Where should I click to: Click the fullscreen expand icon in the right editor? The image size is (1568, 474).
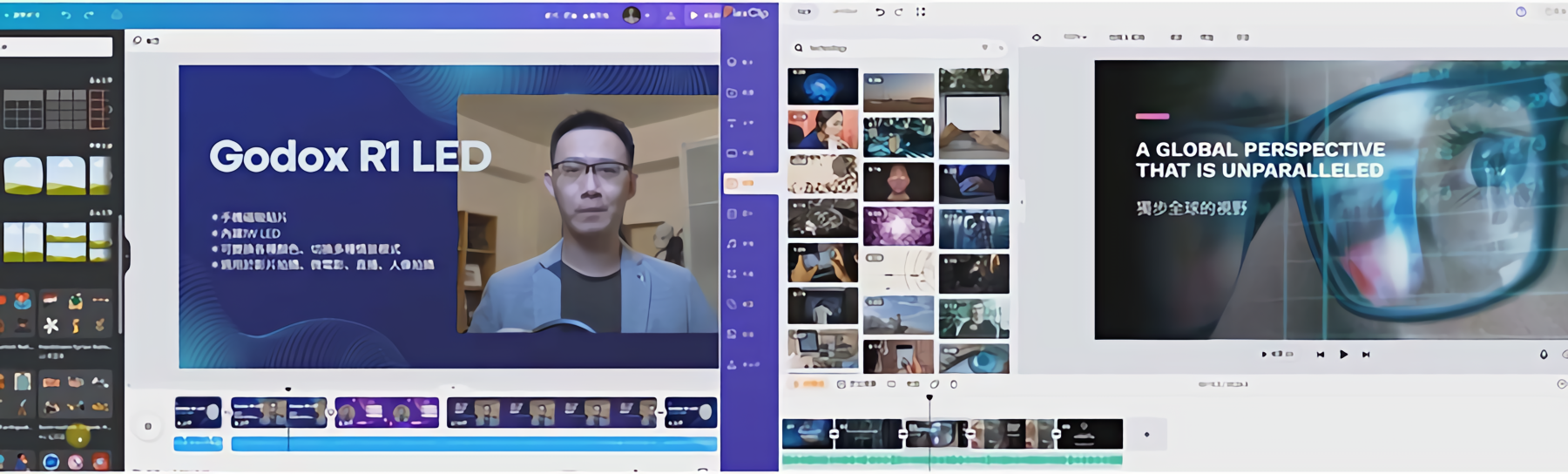pyautogui.click(x=921, y=12)
